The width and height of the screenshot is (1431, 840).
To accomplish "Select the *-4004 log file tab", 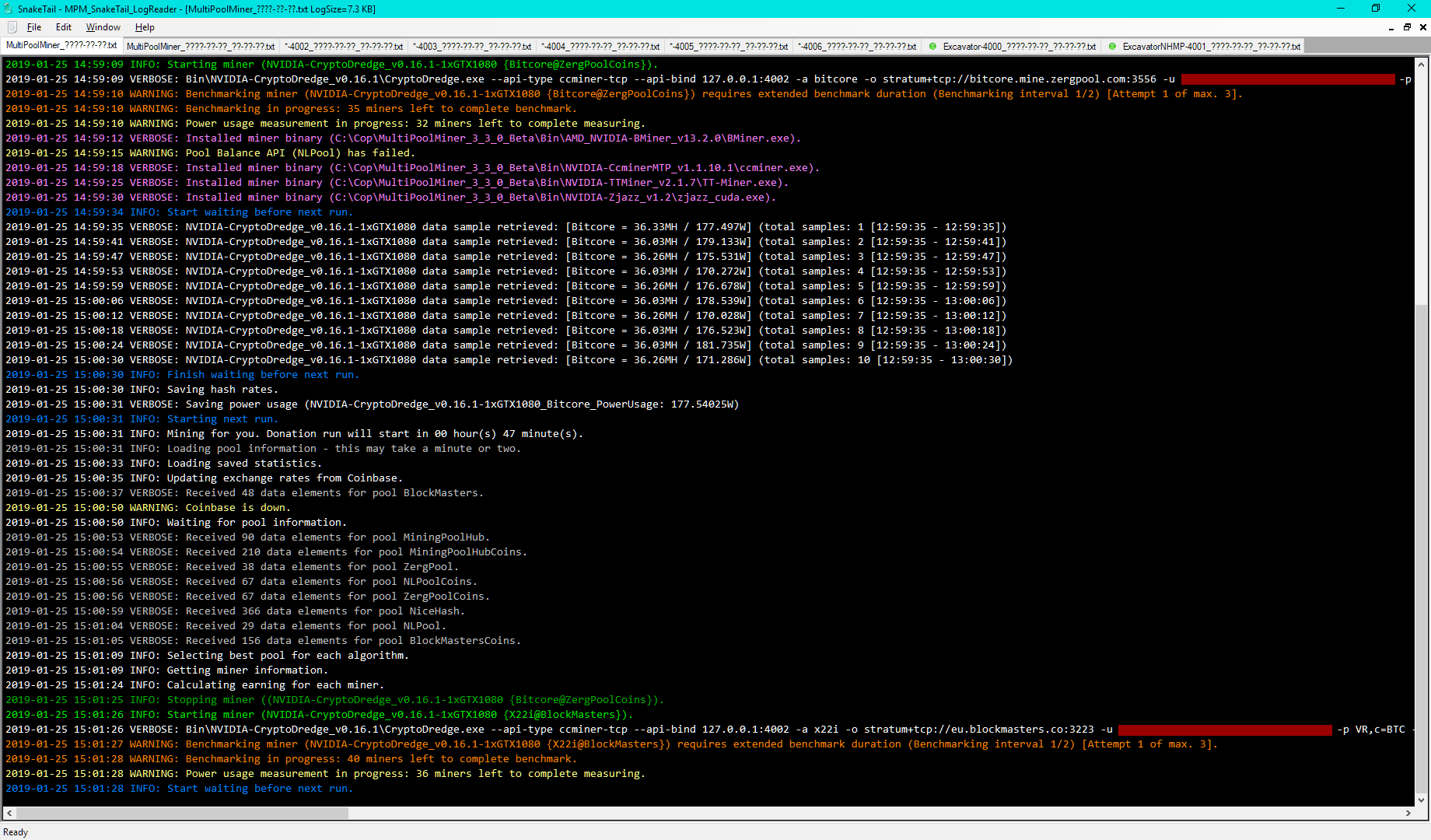I will (600, 45).
